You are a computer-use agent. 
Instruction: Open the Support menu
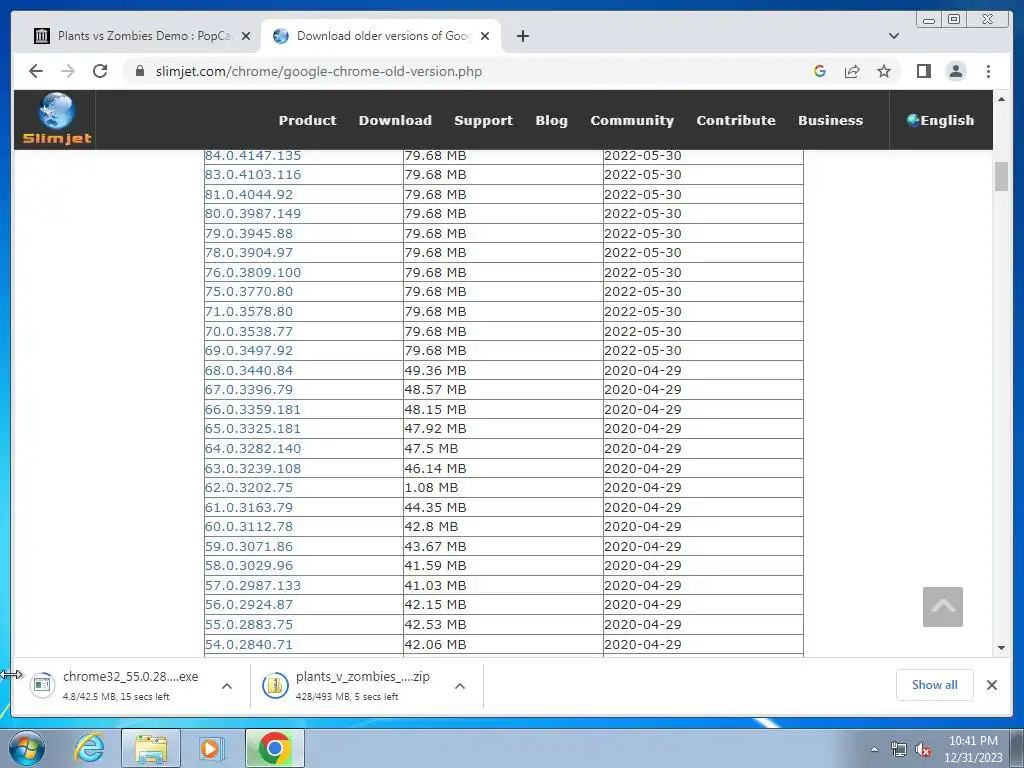click(x=483, y=120)
